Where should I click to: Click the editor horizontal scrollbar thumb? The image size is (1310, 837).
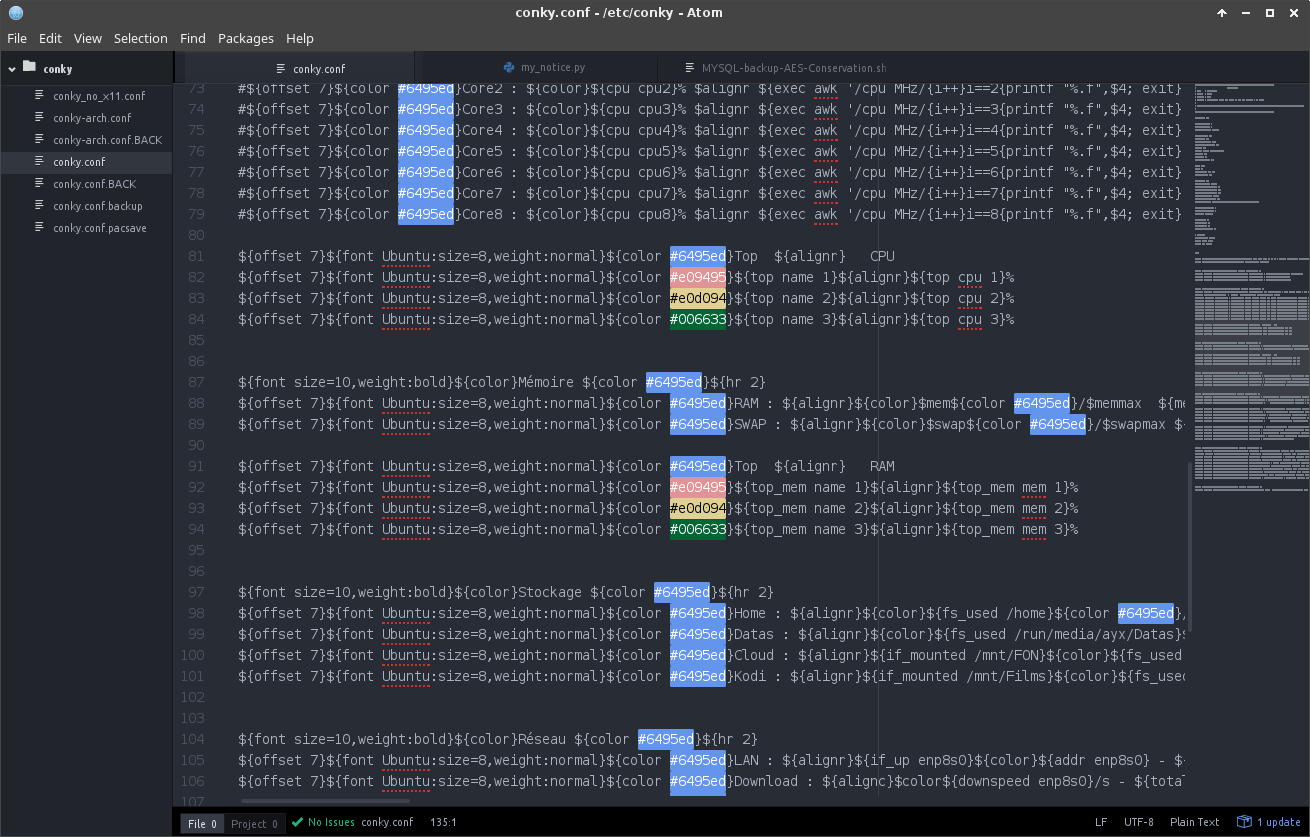pos(325,800)
